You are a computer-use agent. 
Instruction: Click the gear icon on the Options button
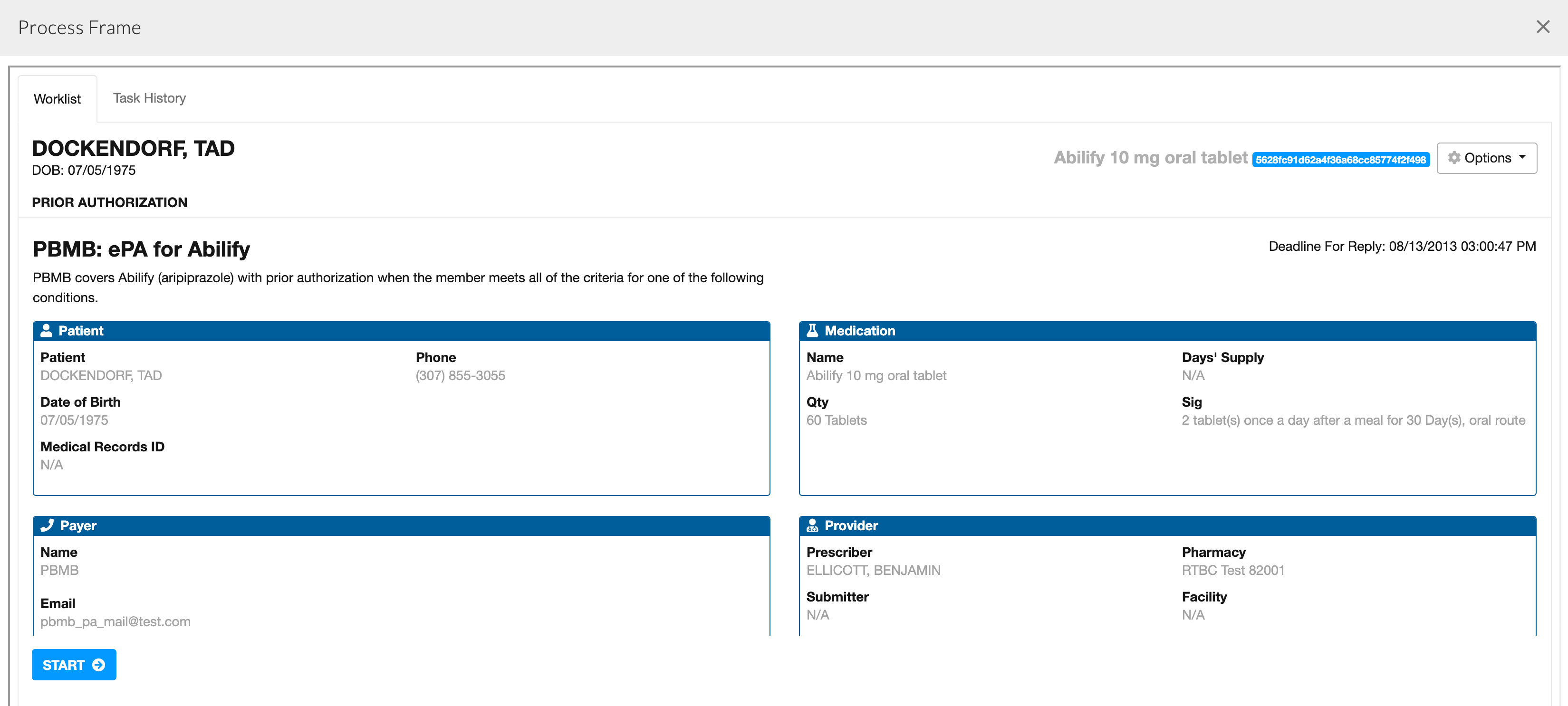[x=1455, y=158]
